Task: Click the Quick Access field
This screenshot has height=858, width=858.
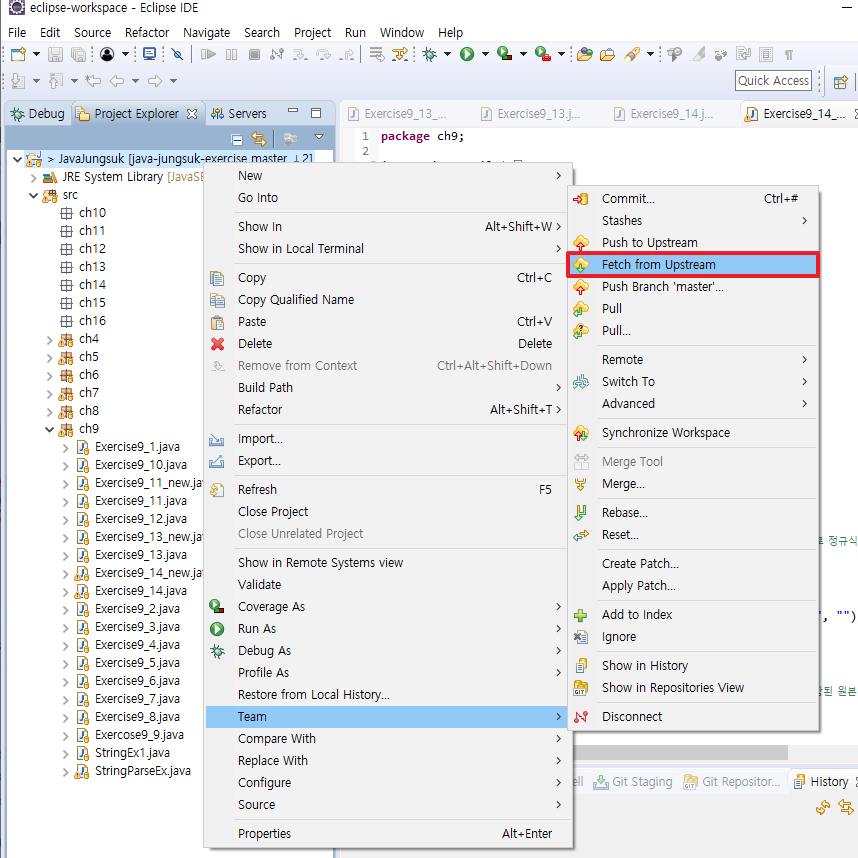Action: pos(773,80)
